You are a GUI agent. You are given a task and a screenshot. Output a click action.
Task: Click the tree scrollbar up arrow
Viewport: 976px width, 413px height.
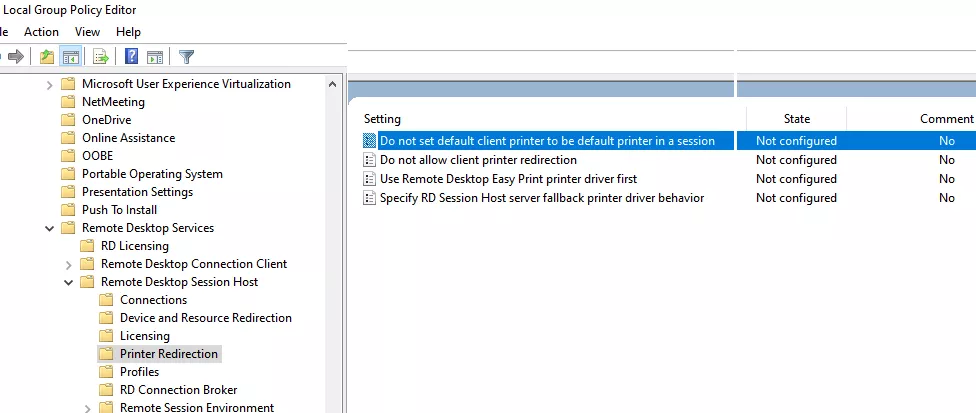[x=332, y=85]
